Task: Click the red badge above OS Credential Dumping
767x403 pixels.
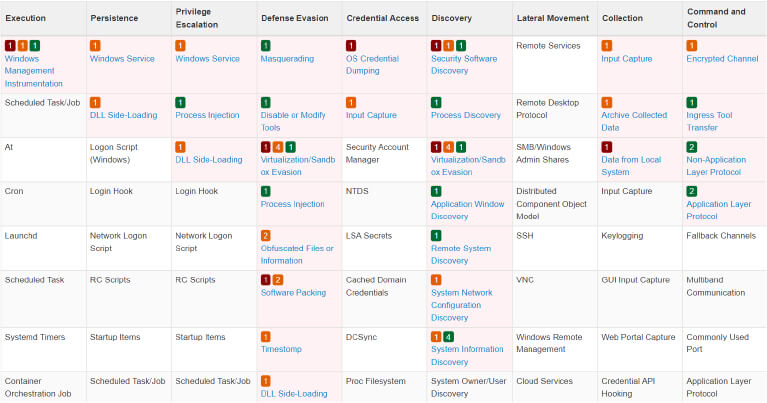Action: pos(351,46)
